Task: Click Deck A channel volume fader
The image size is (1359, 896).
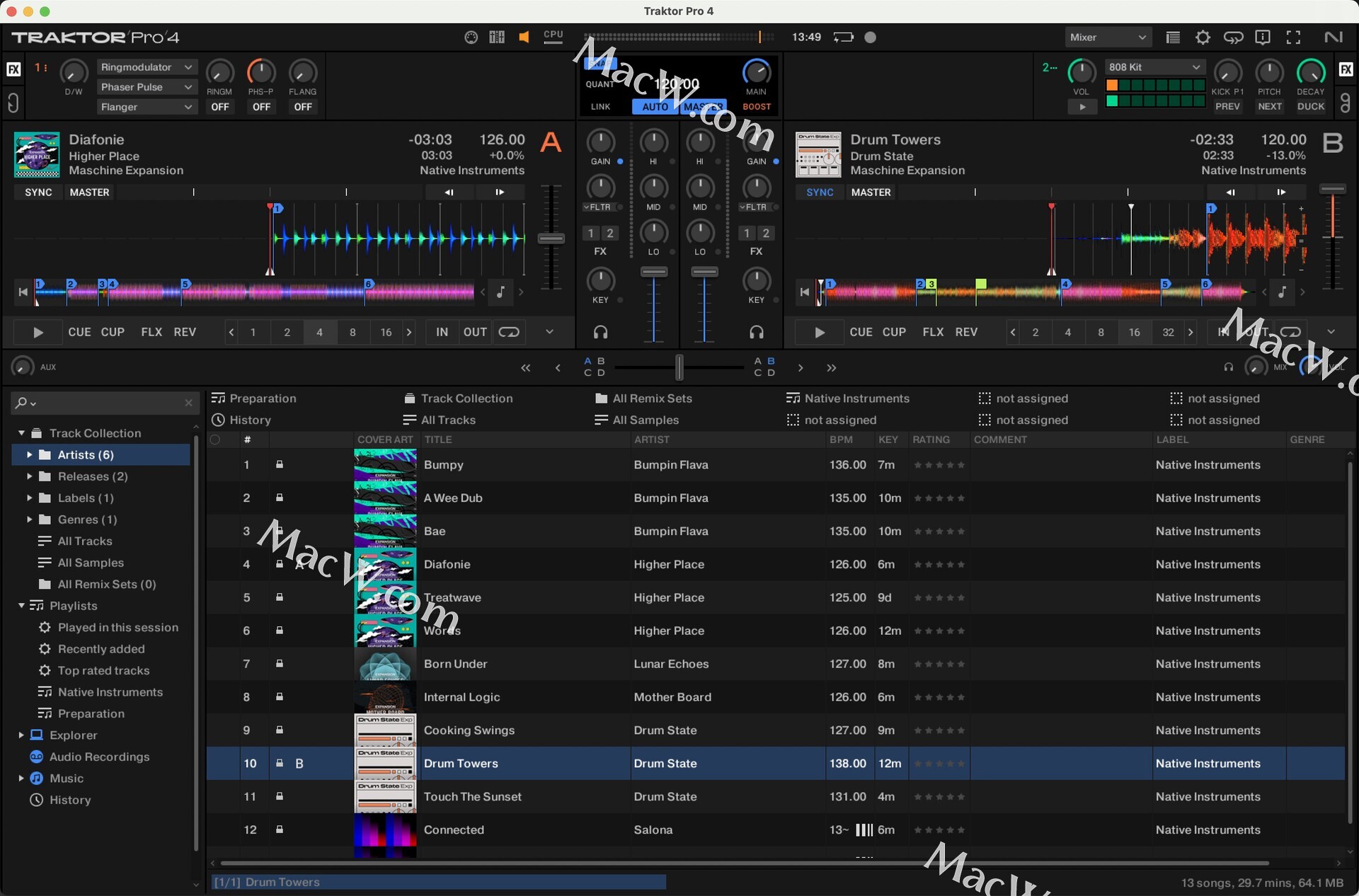Action: tap(654, 272)
